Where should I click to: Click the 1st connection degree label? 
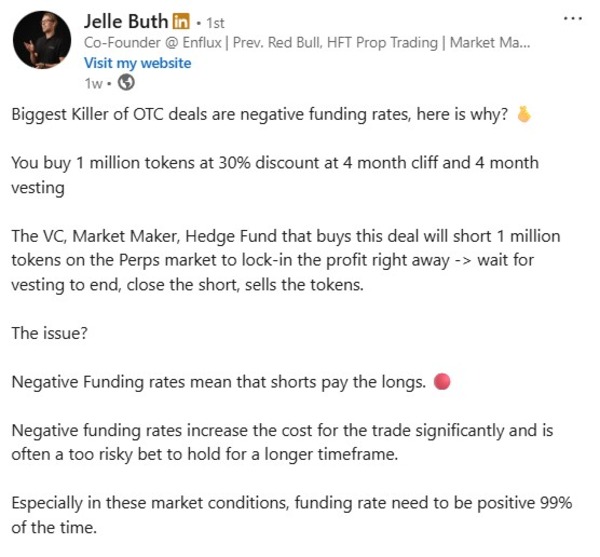[213, 22]
